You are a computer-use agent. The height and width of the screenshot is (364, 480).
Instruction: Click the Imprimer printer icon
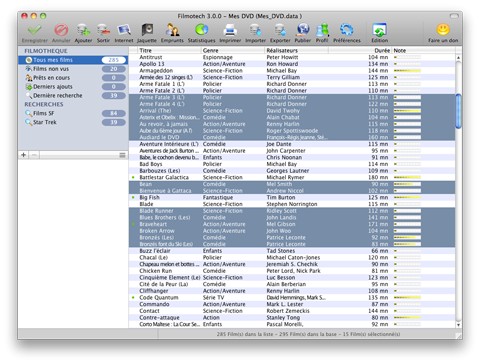[230, 30]
